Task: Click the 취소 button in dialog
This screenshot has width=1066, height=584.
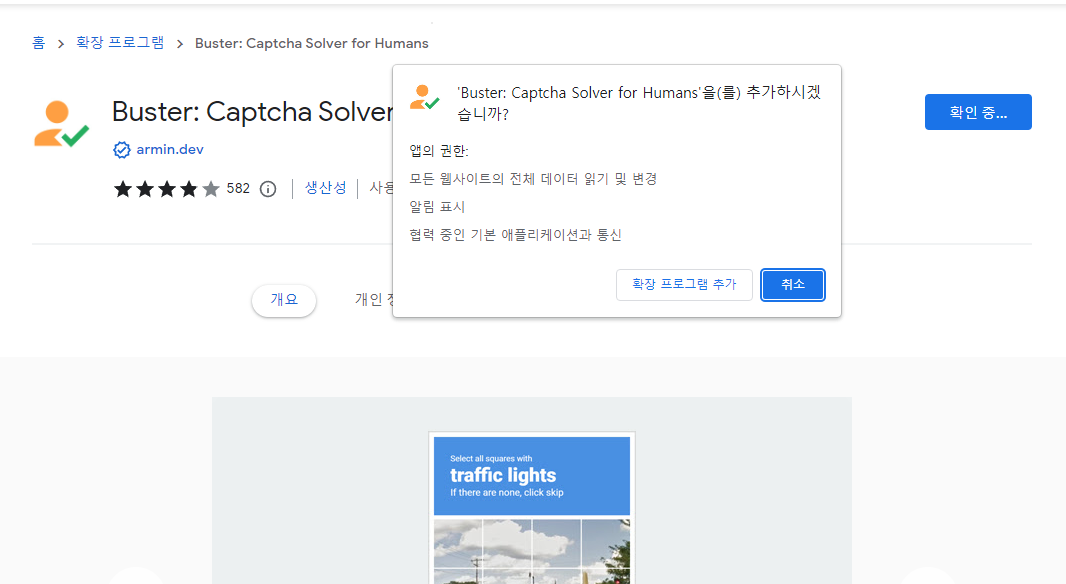Action: (x=793, y=284)
